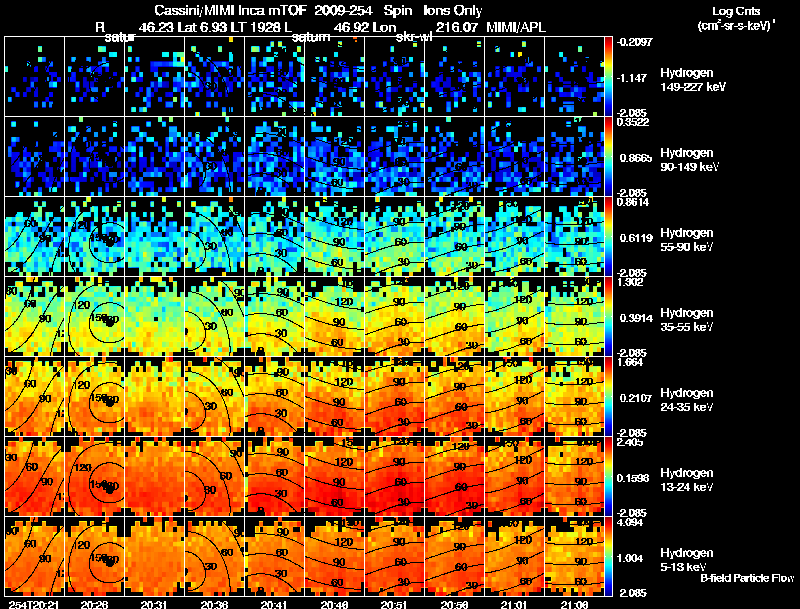Image resolution: width=800 pixels, height=609 pixels.
Task: Click Saturn marker in 20:26 24-35 keV panel
Action: 109,401
